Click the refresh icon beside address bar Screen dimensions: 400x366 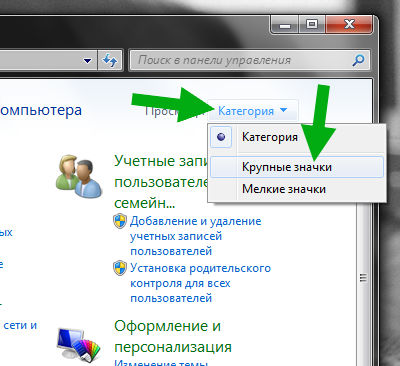[110, 61]
